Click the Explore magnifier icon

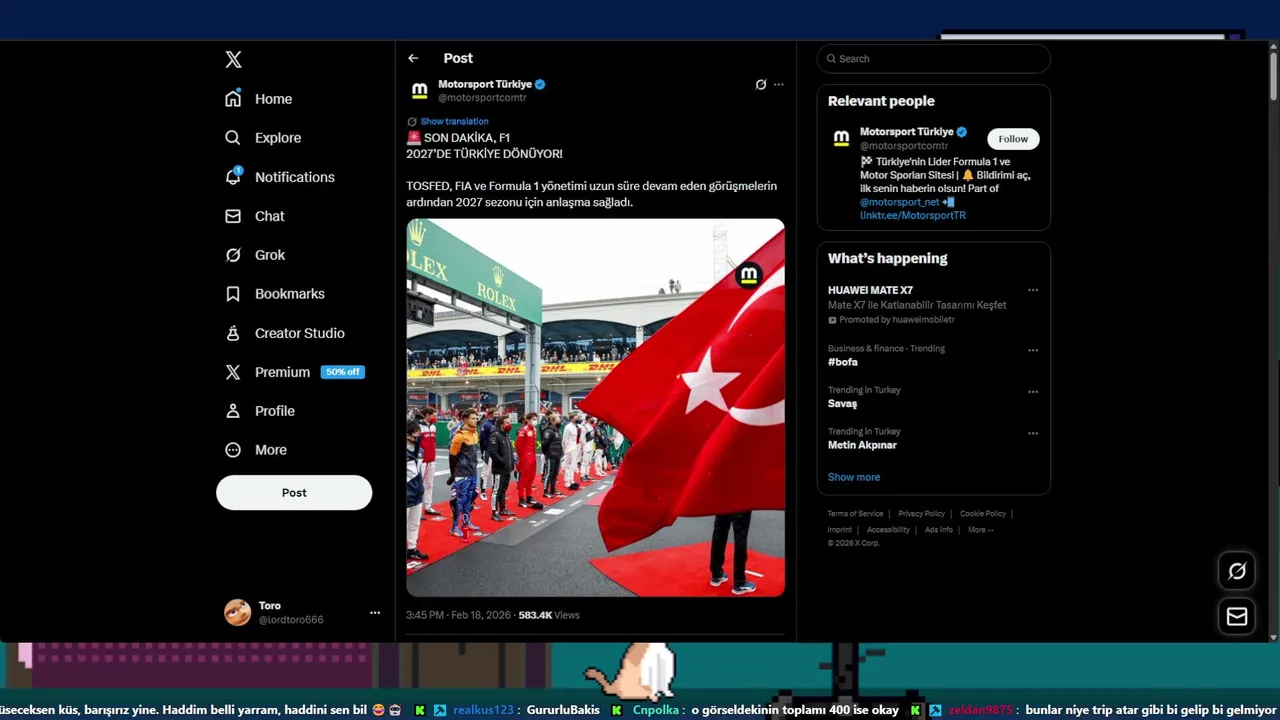[233, 138]
